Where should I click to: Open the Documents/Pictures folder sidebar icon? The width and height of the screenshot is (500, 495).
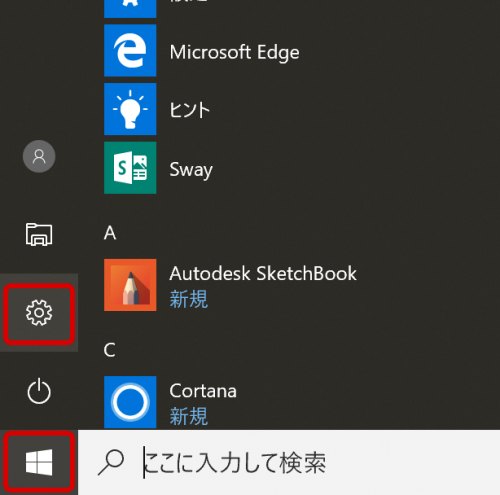point(39,234)
